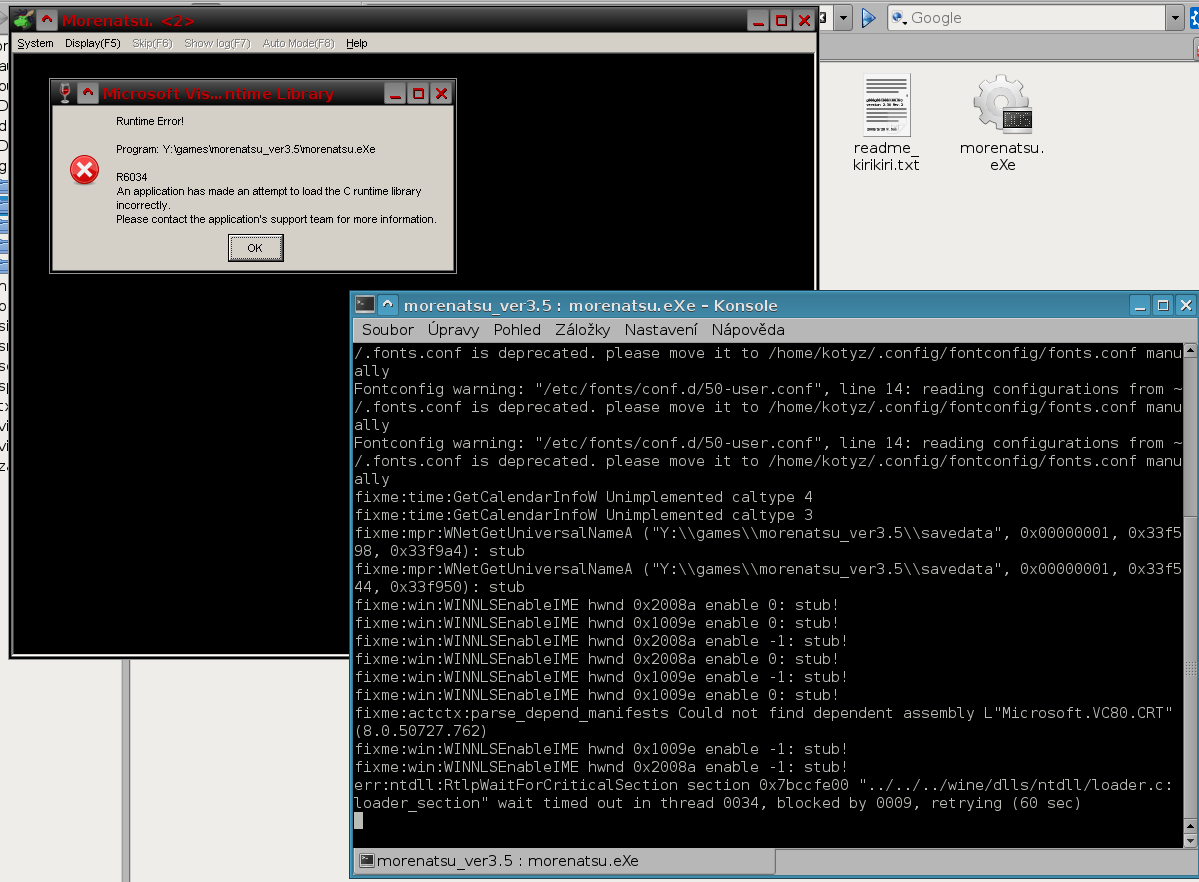The width and height of the screenshot is (1199, 882).
Task: Click the wine glass icon in dialog titlebar
Action: (65, 93)
